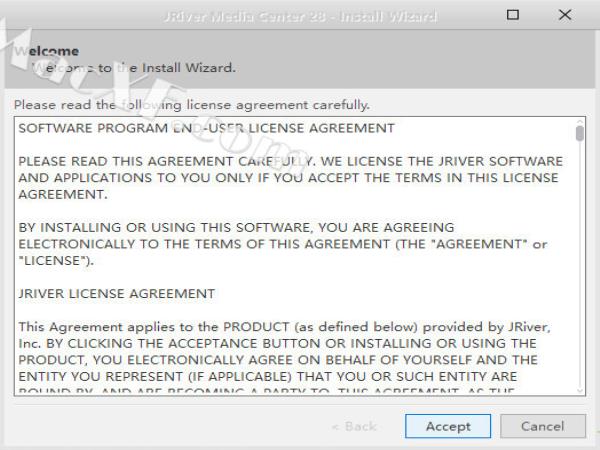The image size is (600, 450).
Task: Maximize the Install Wizard window
Action: point(513,15)
